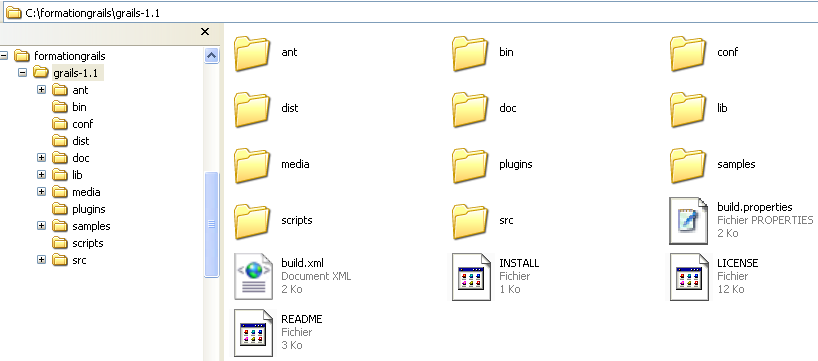Click the build.xml file name label
Image resolution: width=818 pixels, height=361 pixels.
pos(302,263)
